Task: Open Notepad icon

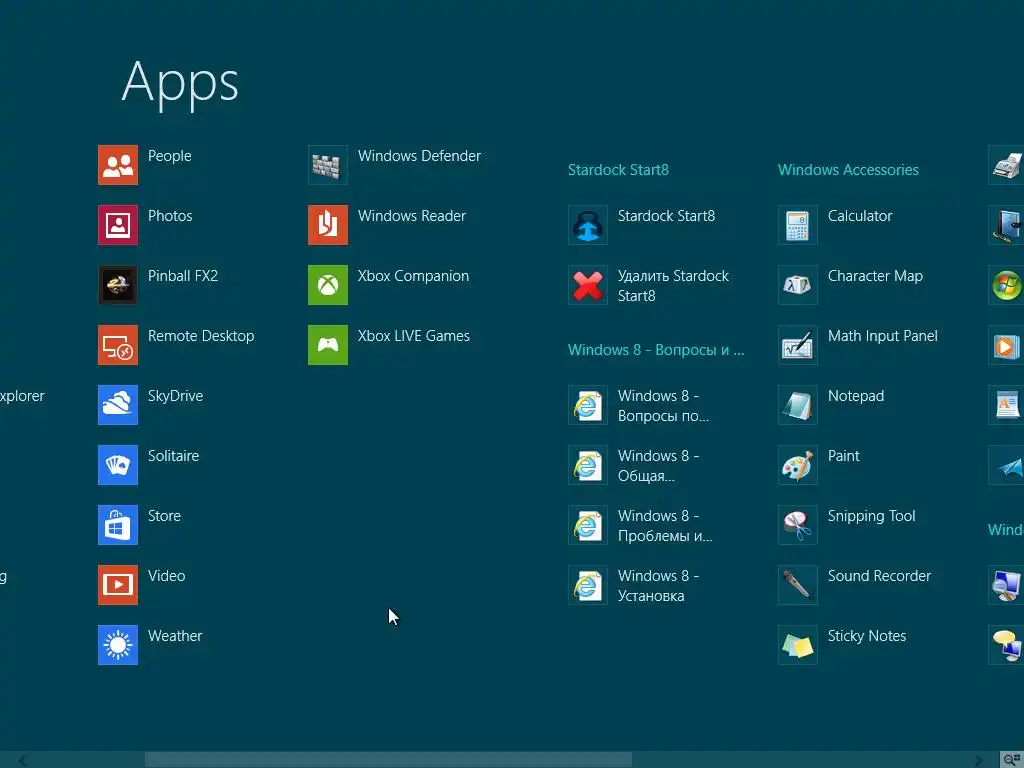Action: tap(797, 405)
